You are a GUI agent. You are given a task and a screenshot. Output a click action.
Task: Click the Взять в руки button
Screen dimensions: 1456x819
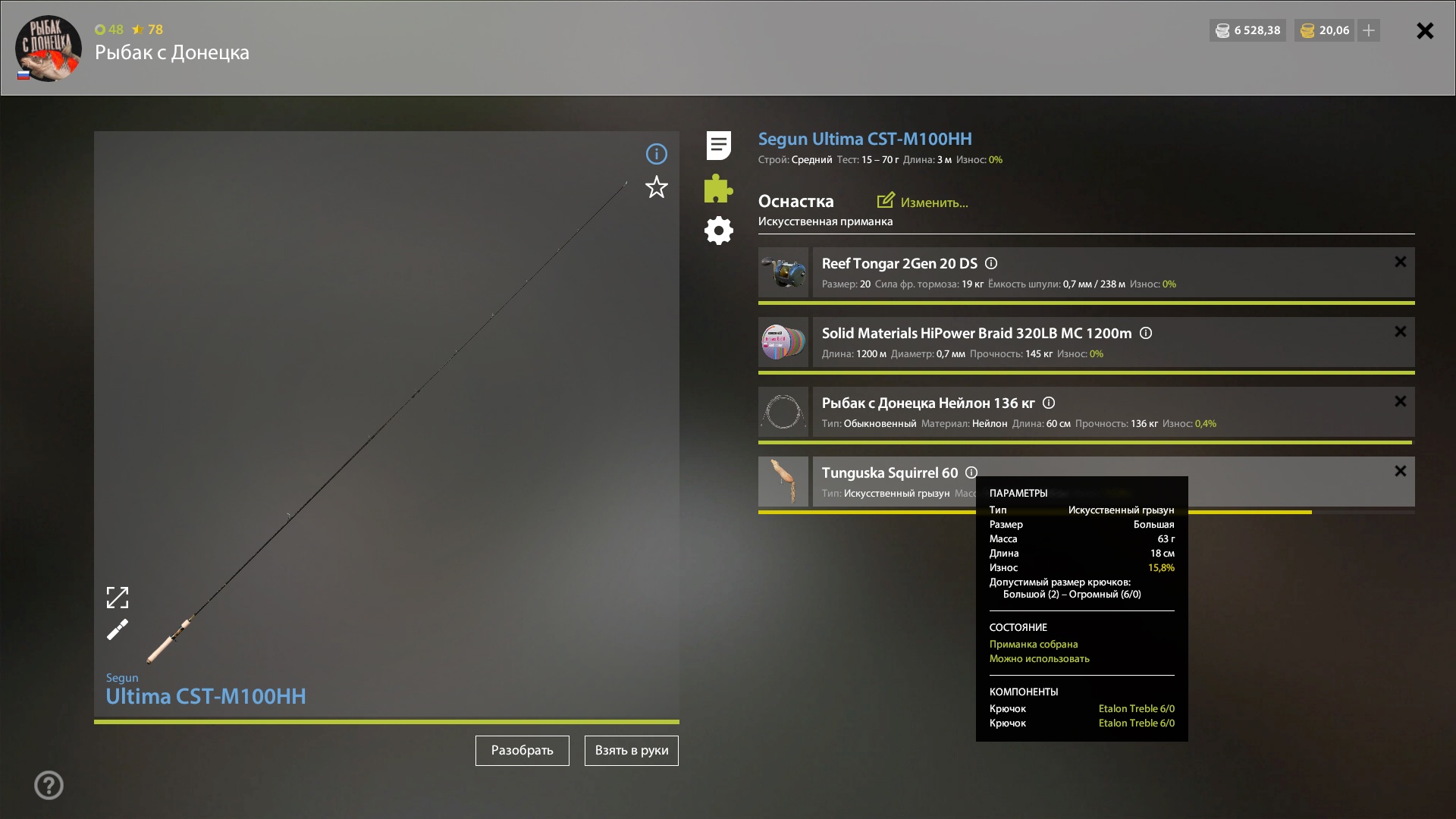[x=632, y=751]
